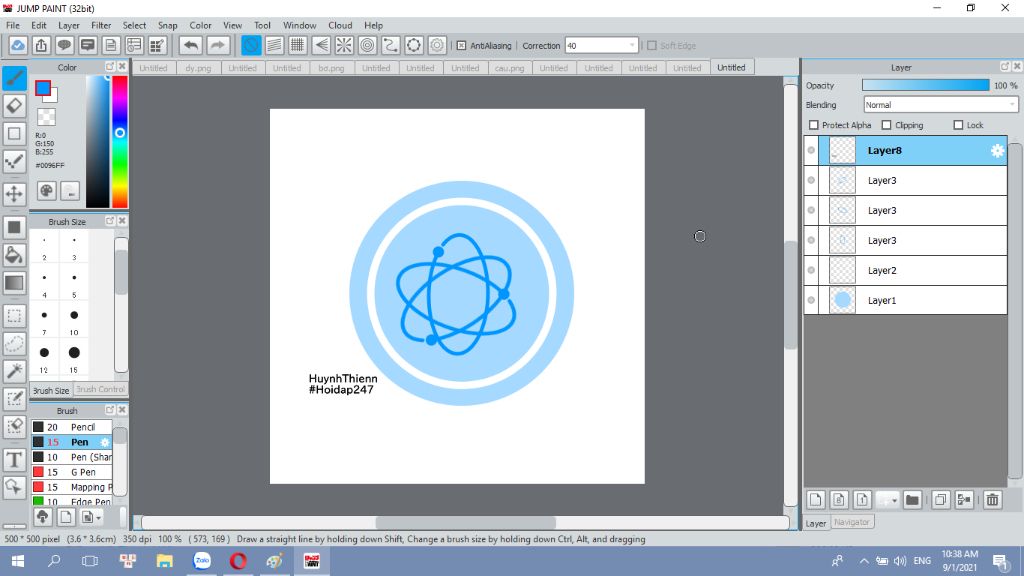This screenshot has width=1024, height=576.
Task: Enable the Soft Edge checkbox
Action: tap(652, 46)
